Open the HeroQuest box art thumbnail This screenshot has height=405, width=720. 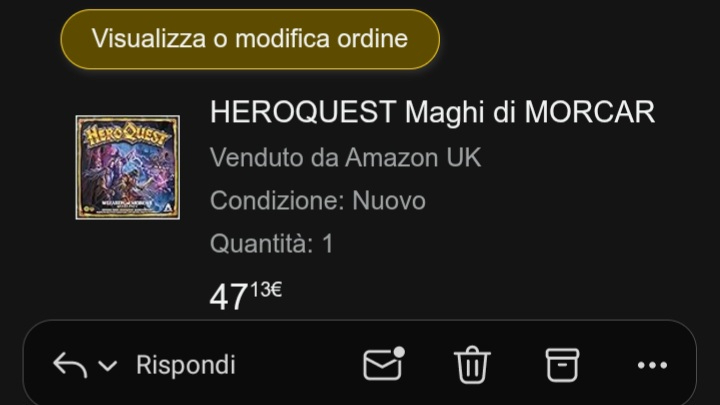[x=128, y=168]
